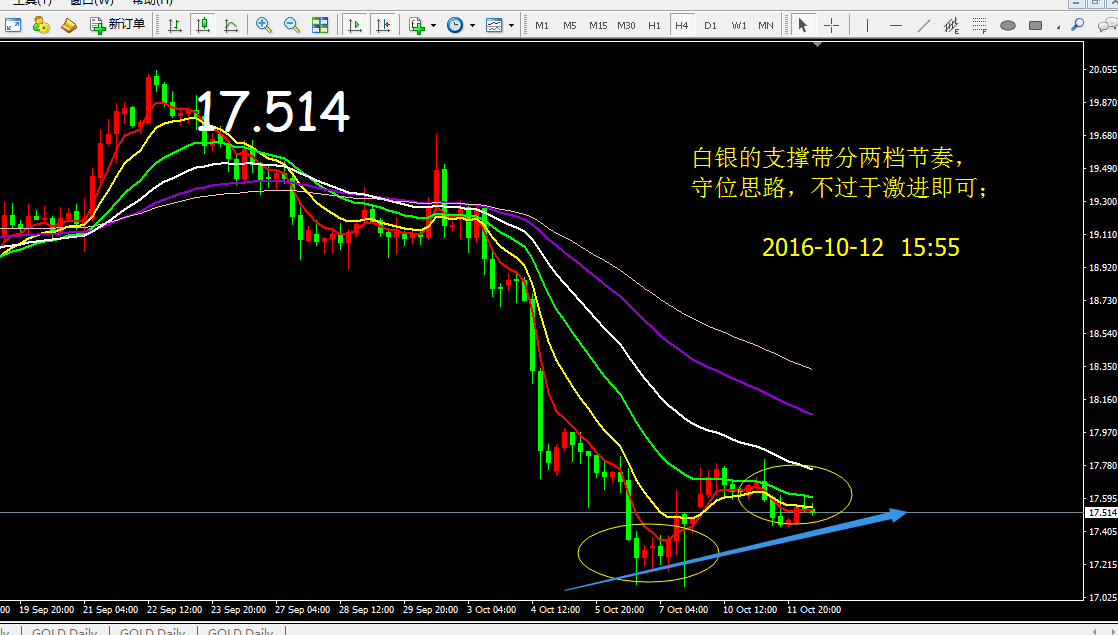Screen dimensions: 1118x635
Task: Click the gray chart shift triangle marker
Action: coord(818,44)
